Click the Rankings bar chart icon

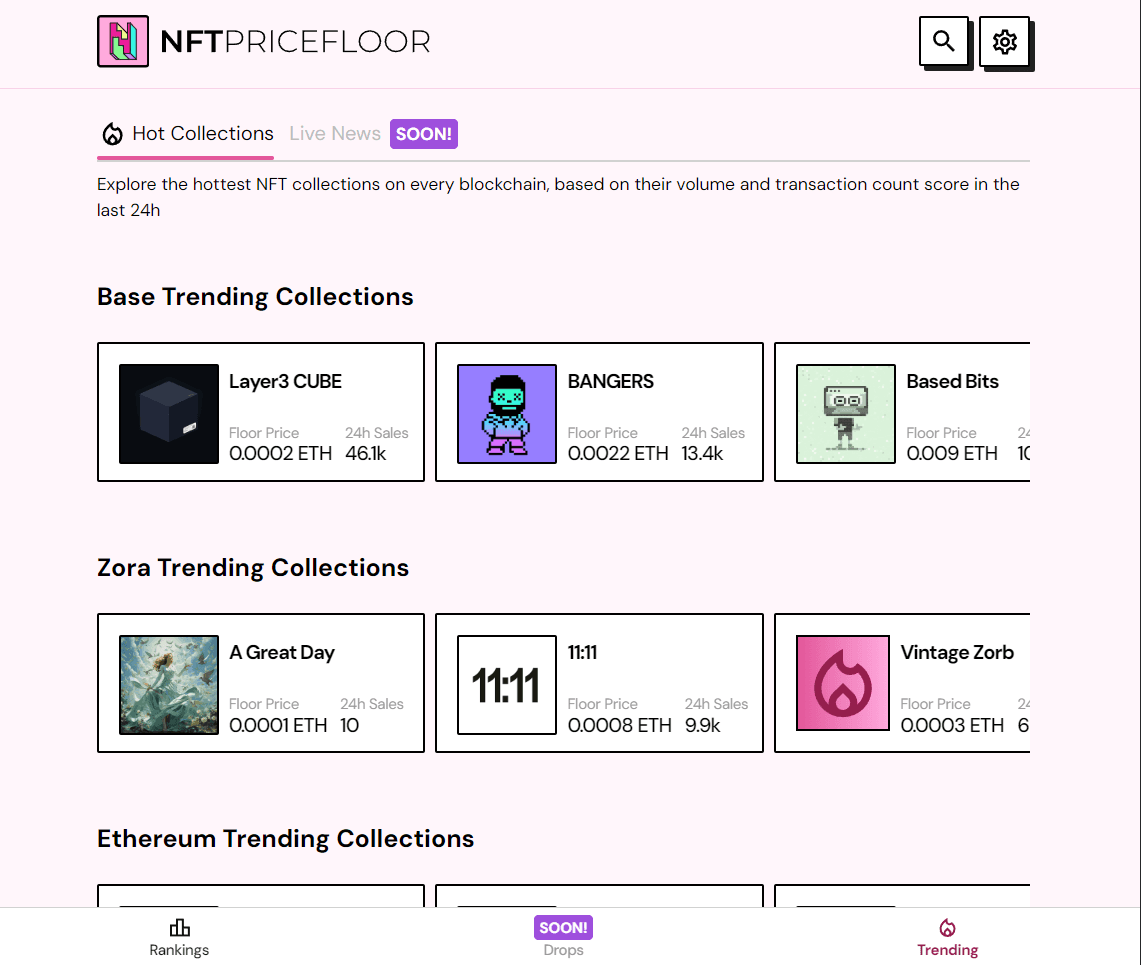point(180,928)
